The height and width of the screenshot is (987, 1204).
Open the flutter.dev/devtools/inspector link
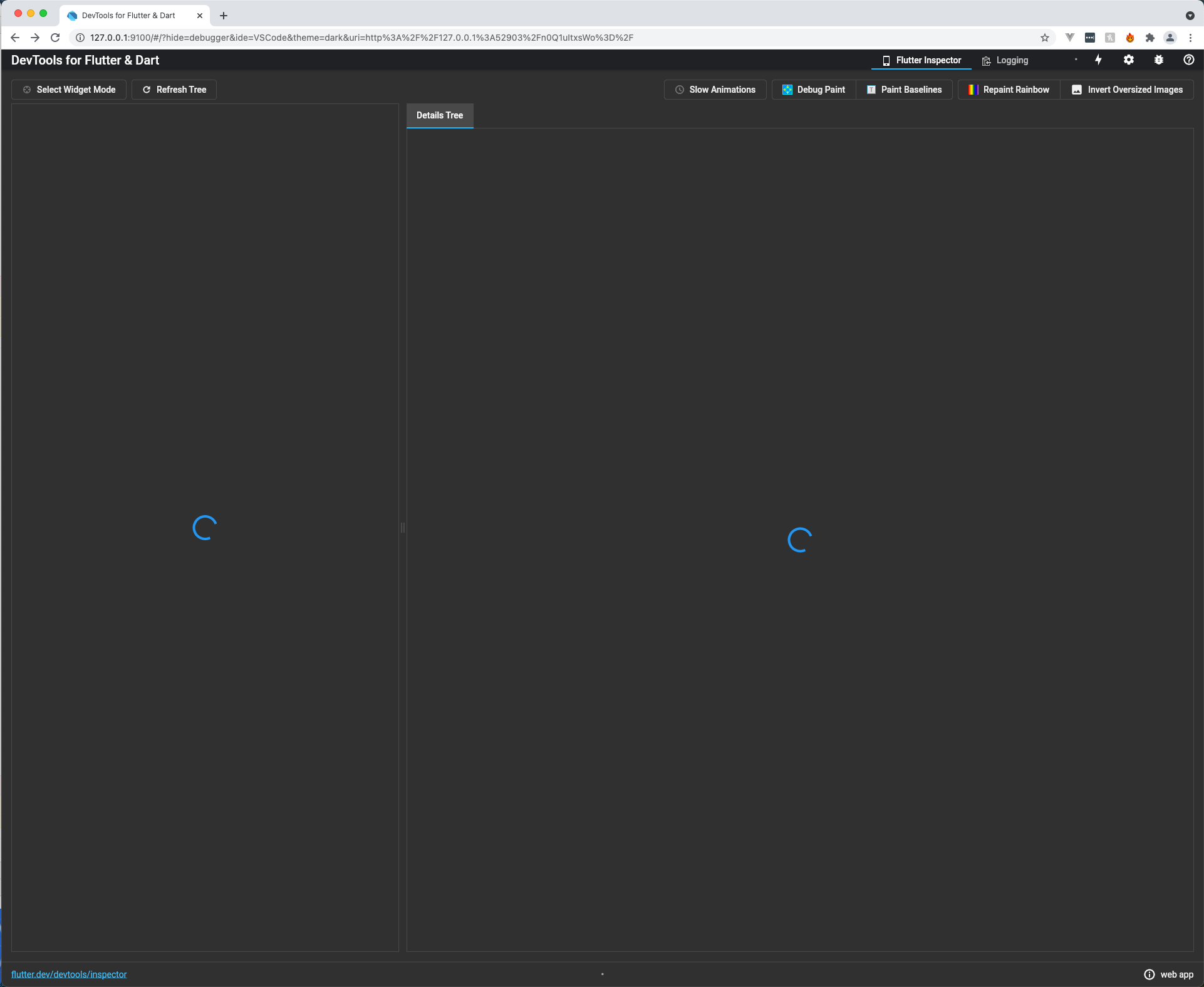click(x=69, y=974)
